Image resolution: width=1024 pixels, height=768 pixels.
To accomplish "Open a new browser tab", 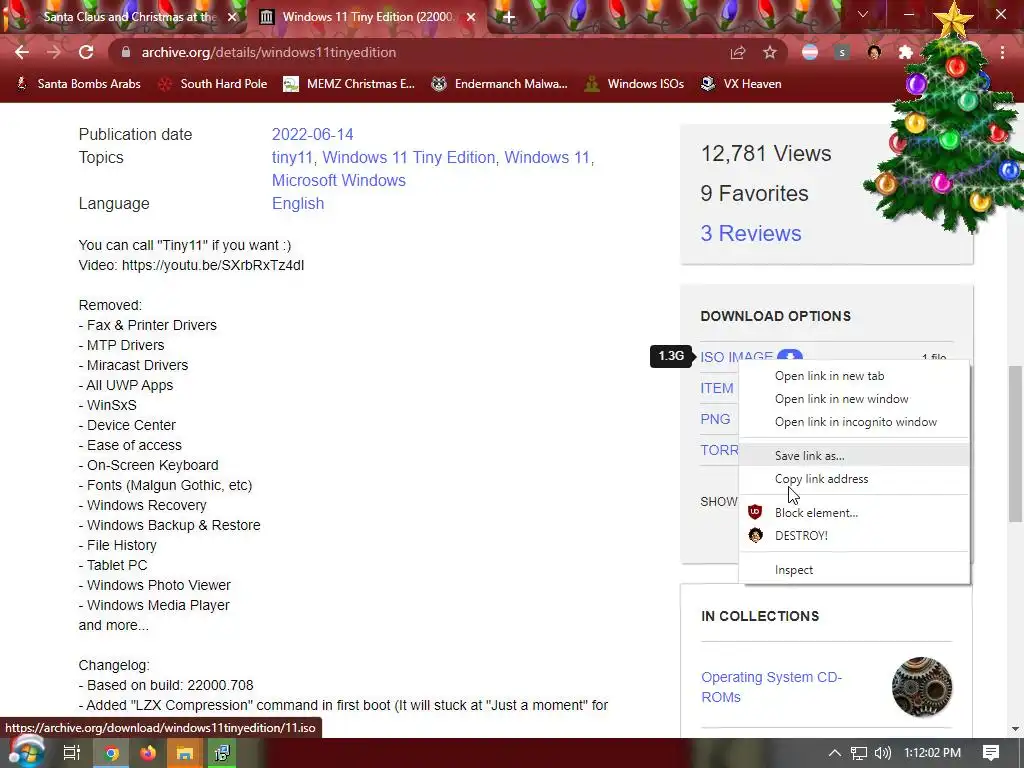I will pyautogui.click(x=509, y=17).
